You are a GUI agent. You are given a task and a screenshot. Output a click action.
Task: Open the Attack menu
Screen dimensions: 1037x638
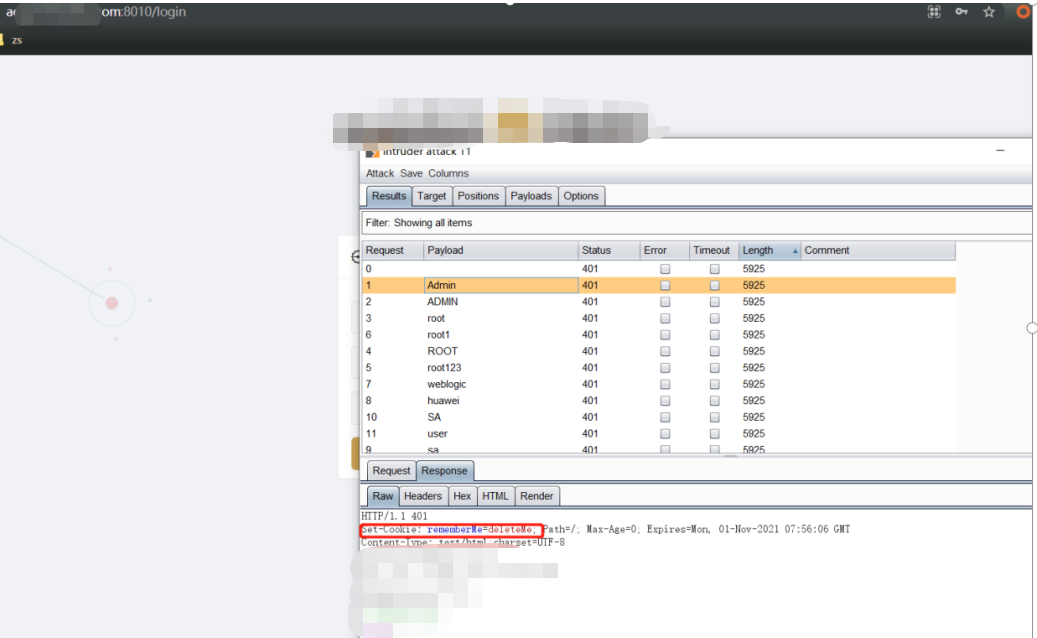coord(380,173)
